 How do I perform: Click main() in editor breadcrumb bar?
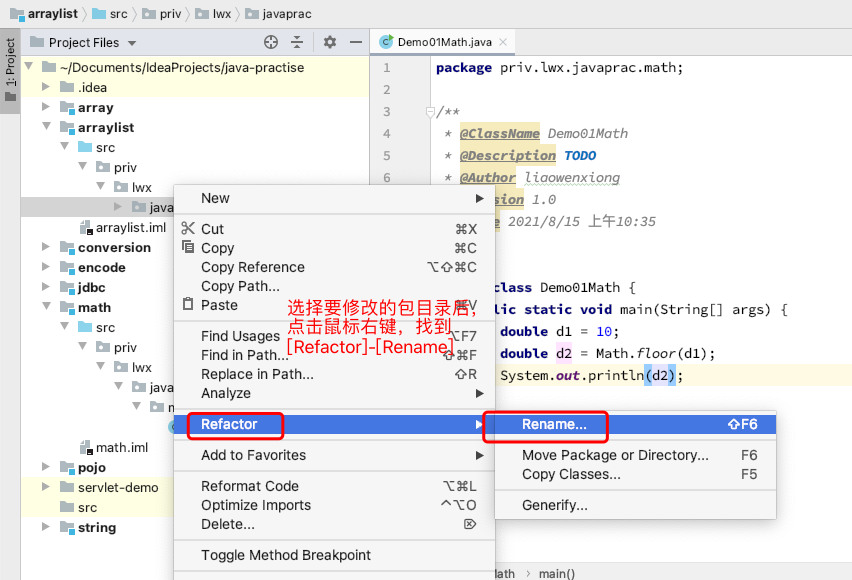click(556, 573)
